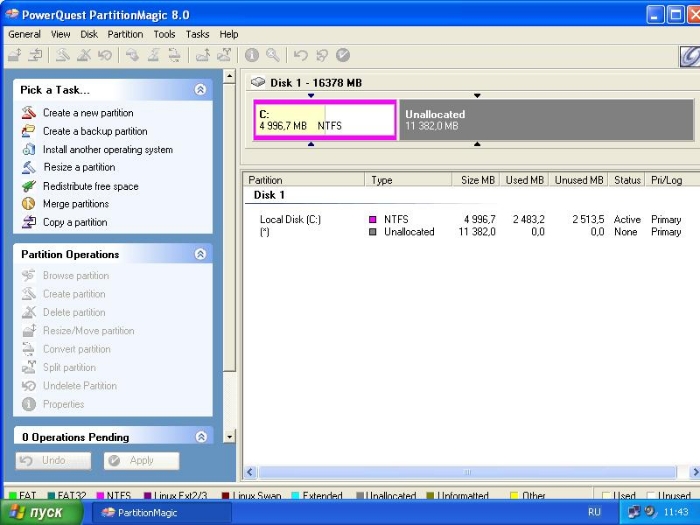Collapse the Operations Pending panel
700x525 pixels.
point(200,437)
